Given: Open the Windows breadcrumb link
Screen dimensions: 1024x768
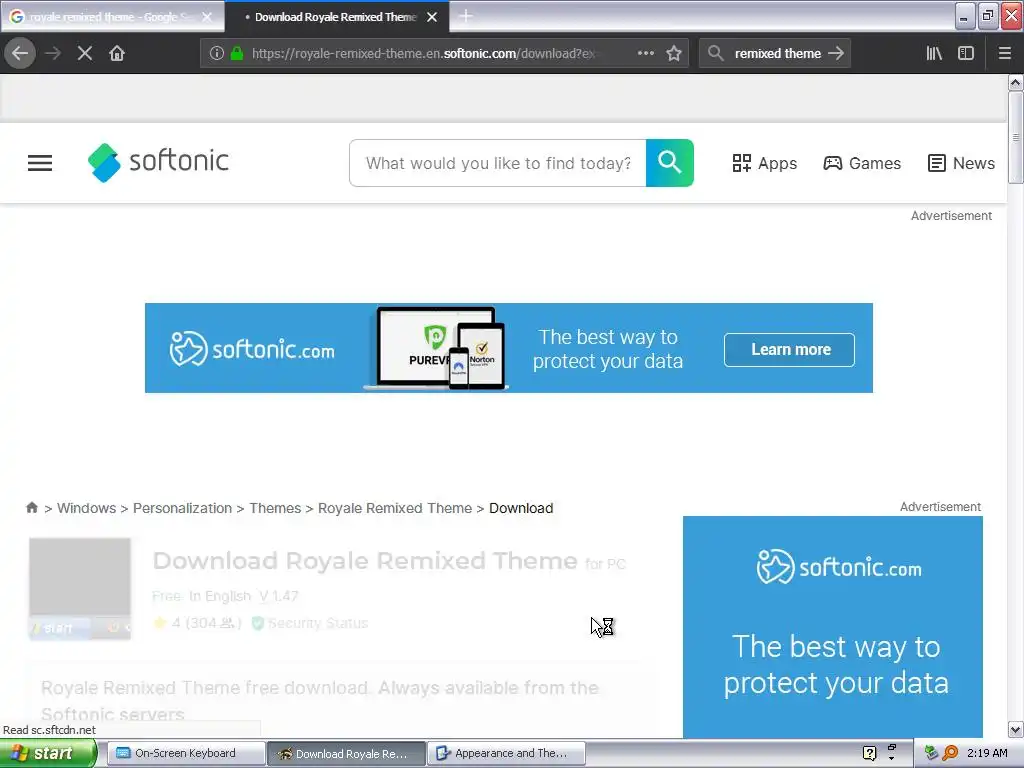Looking at the screenshot, I should pyautogui.click(x=86, y=508).
